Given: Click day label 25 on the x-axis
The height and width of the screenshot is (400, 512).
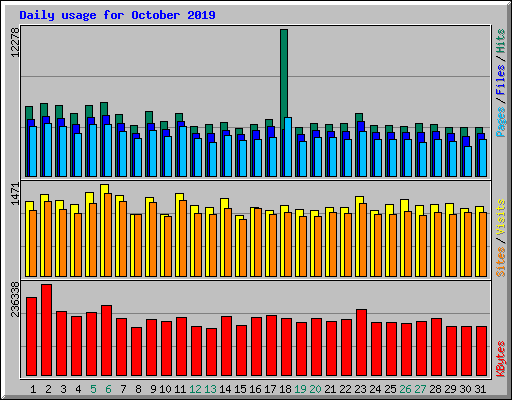Looking at the screenshot, I should click(x=390, y=389).
